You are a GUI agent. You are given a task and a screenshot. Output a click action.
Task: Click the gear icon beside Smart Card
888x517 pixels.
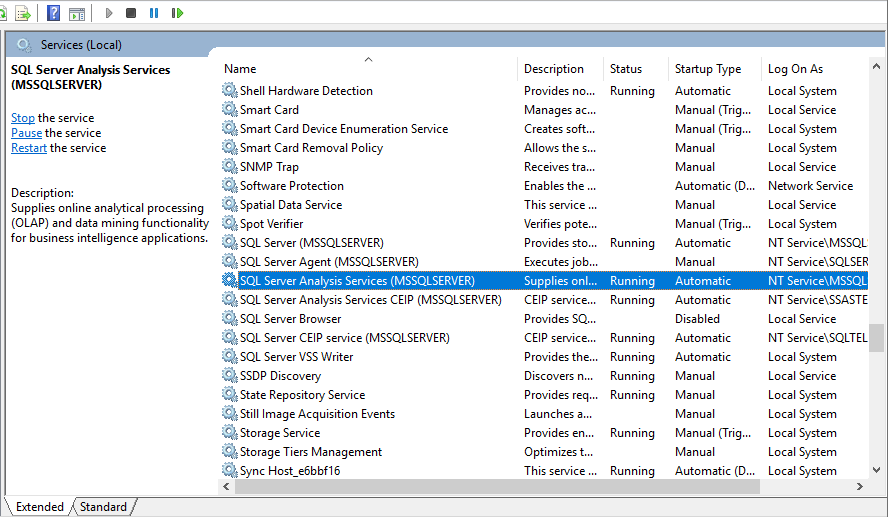(229, 109)
